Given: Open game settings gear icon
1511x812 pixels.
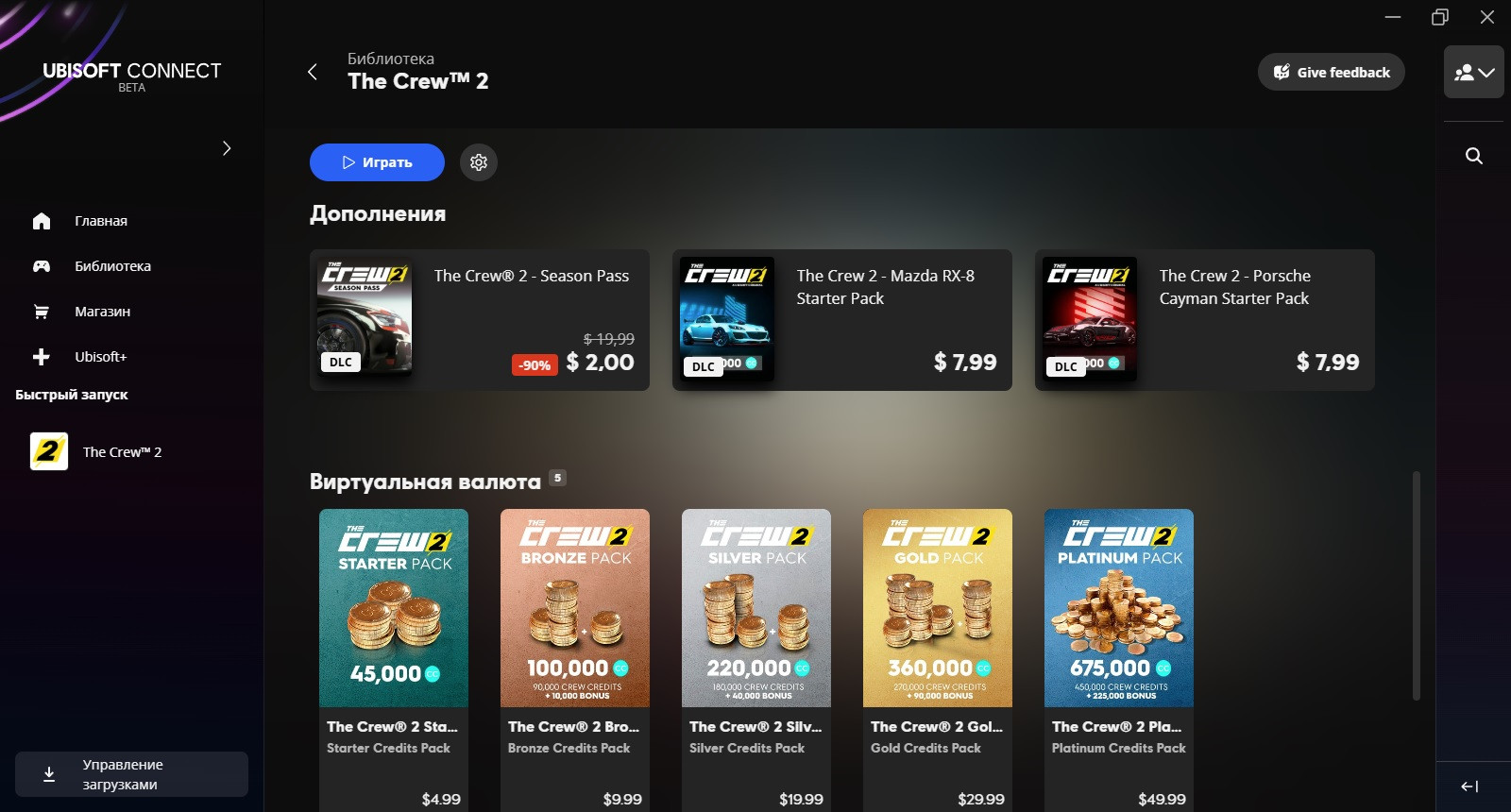Looking at the screenshot, I should pos(479,162).
